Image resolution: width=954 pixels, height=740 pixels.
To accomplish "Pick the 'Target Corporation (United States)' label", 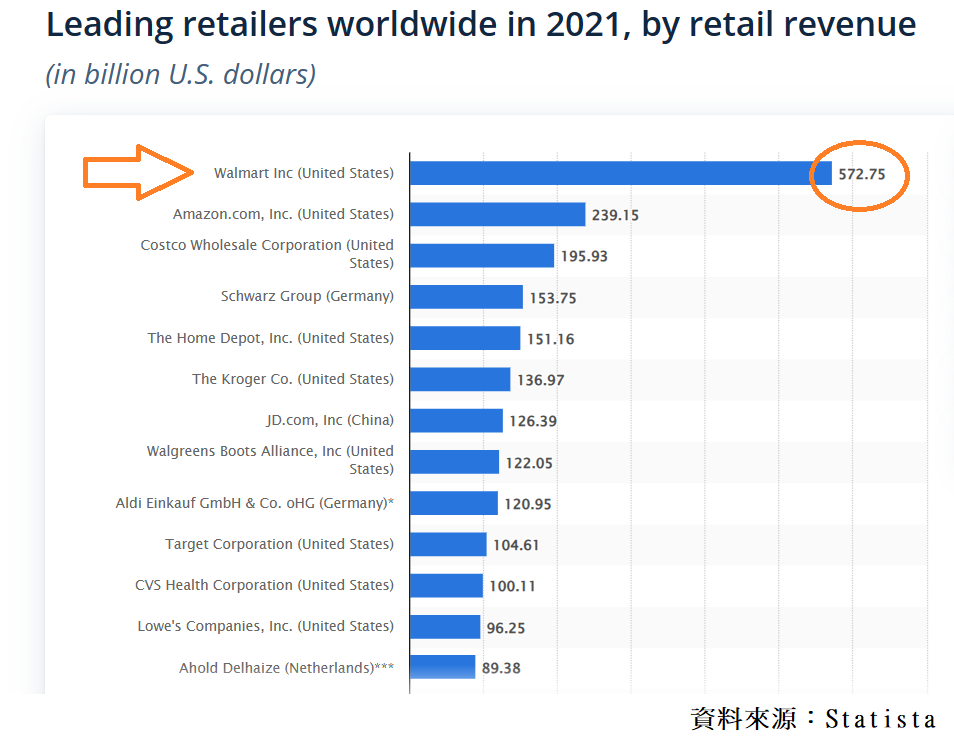I will pyautogui.click(x=279, y=544).
